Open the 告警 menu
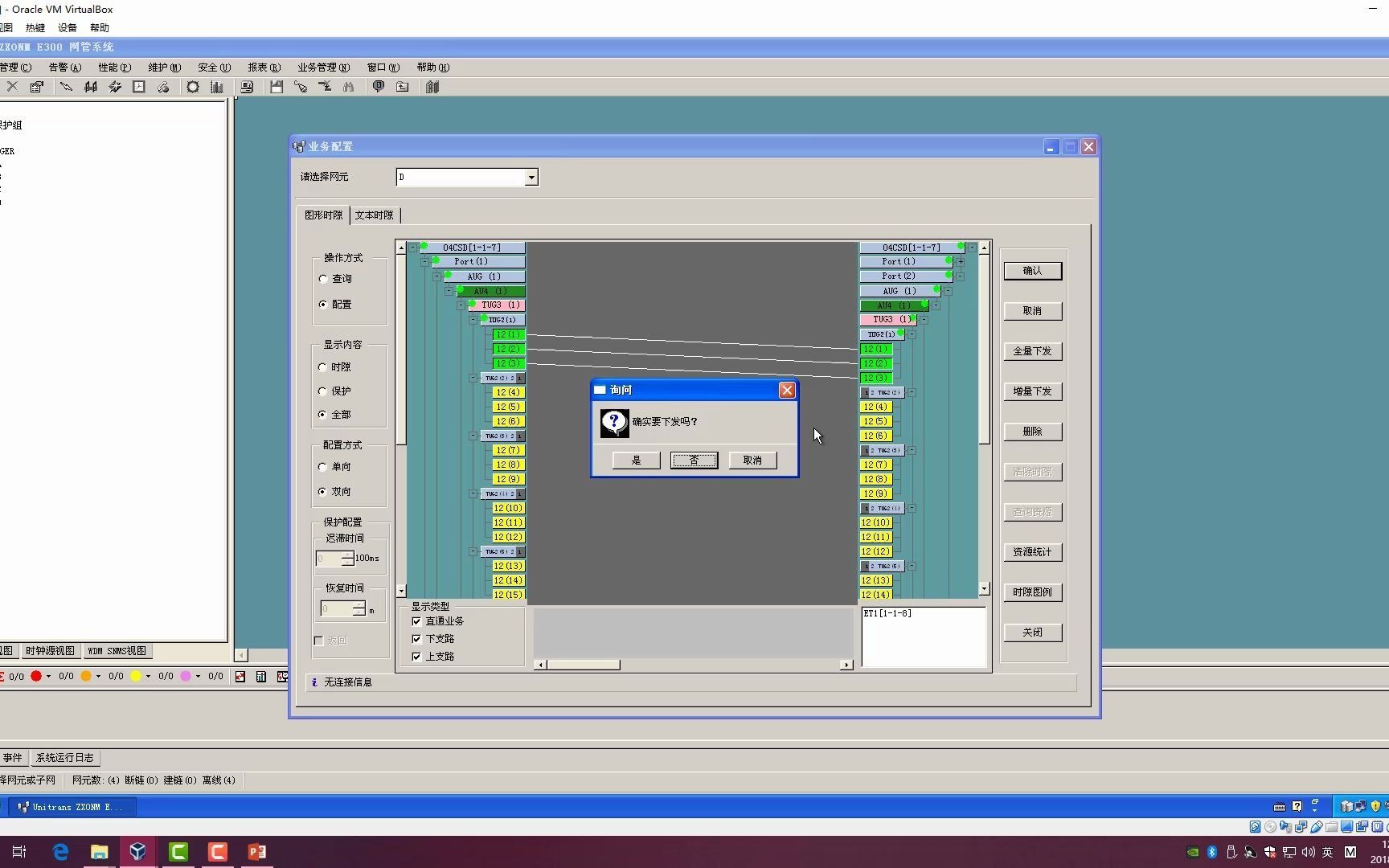The image size is (1389, 868). [65, 68]
